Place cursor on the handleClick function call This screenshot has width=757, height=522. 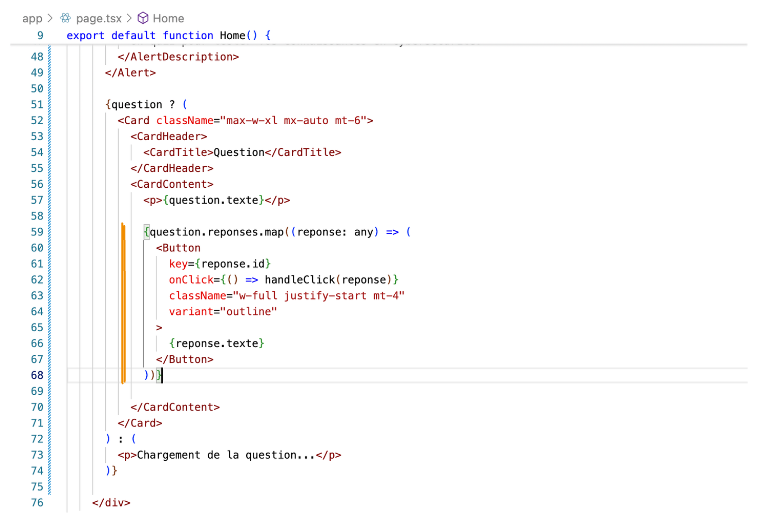pos(300,279)
